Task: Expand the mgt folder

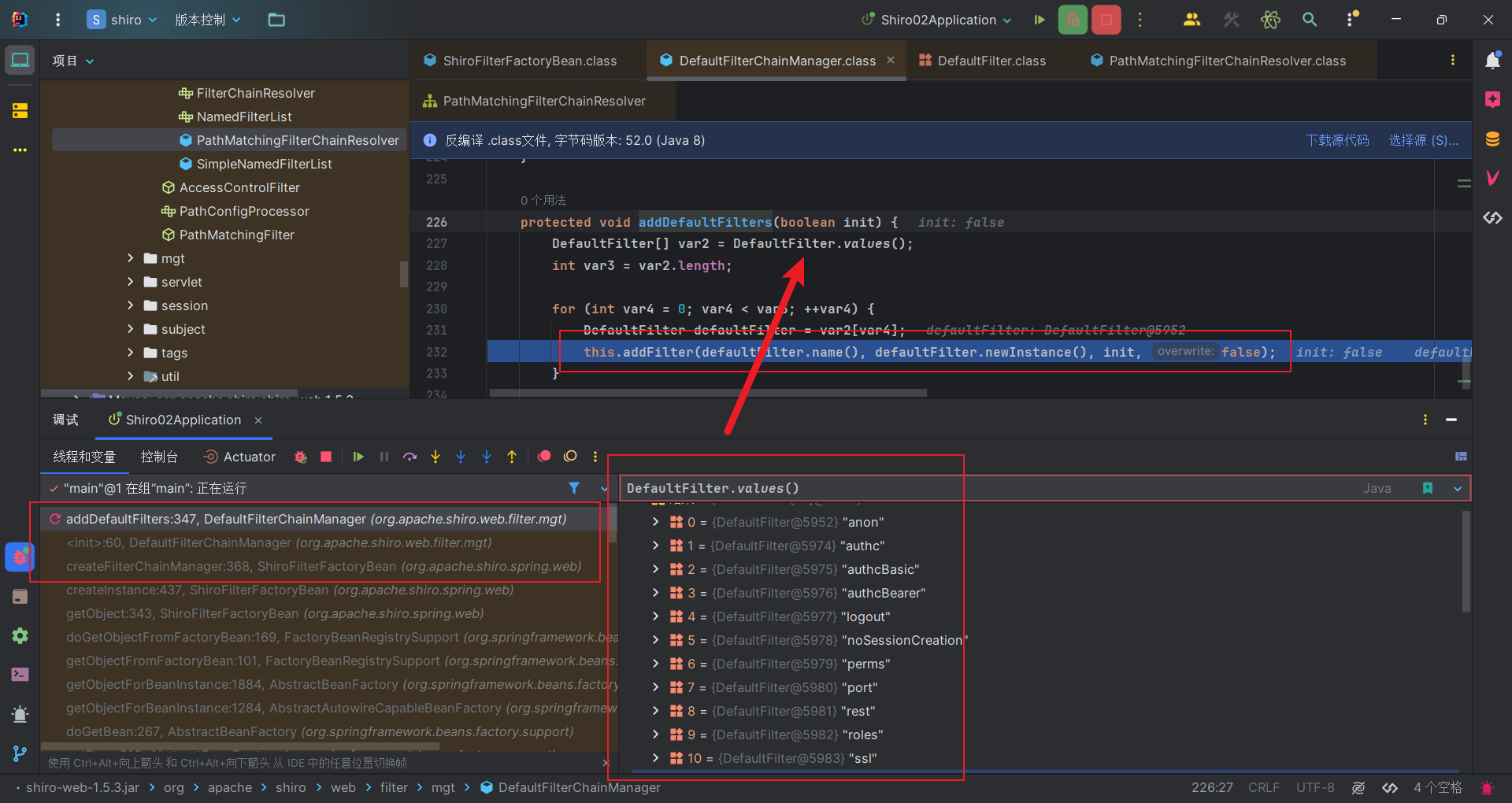Action: (131, 258)
